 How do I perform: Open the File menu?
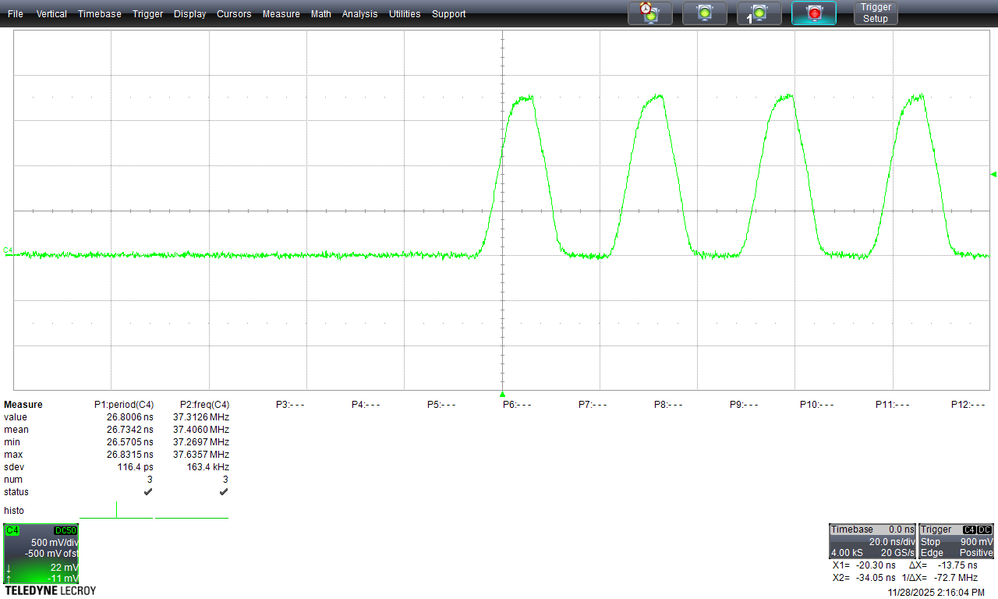(x=15, y=13)
